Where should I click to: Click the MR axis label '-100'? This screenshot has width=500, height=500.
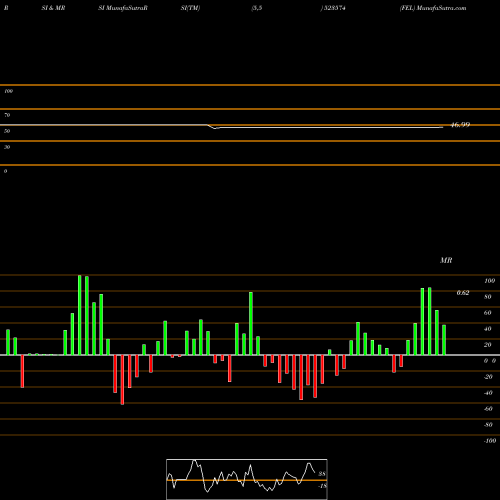pyautogui.click(x=490, y=441)
